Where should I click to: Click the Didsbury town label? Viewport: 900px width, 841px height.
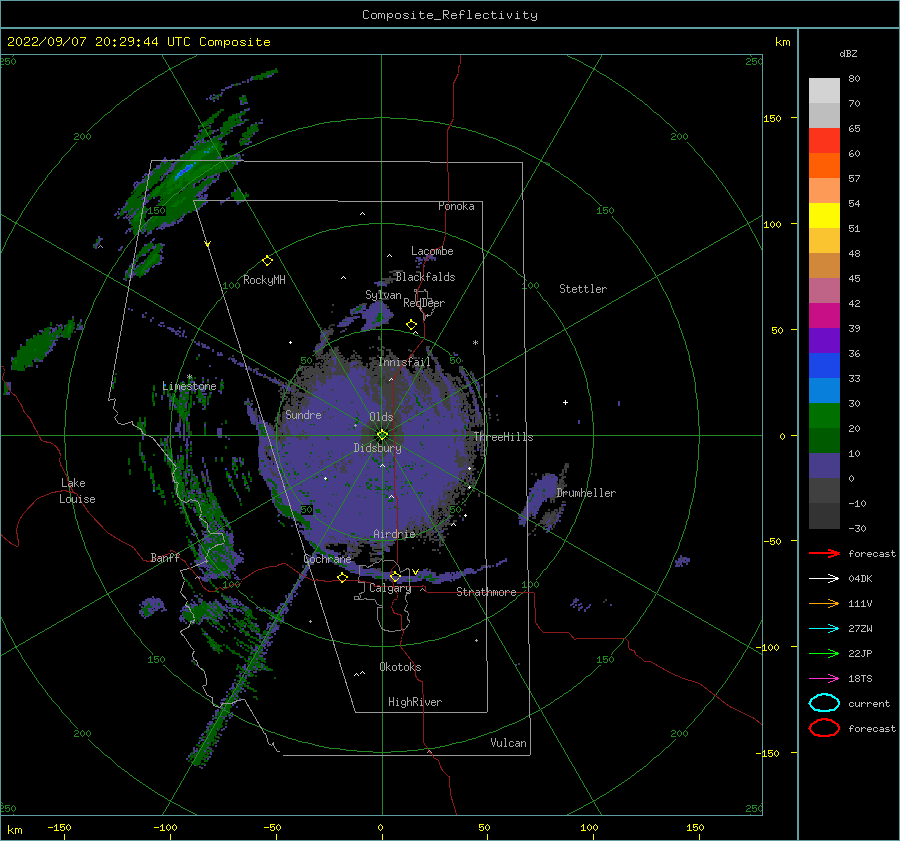pyautogui.click(x=378, y=448)
